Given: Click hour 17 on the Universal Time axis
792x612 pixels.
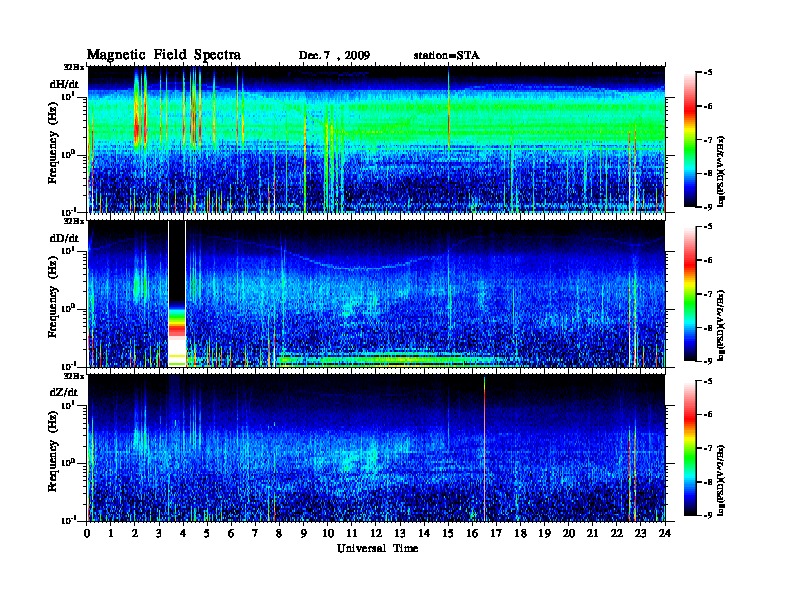Looking at the screenshot, I should [496, 533].
